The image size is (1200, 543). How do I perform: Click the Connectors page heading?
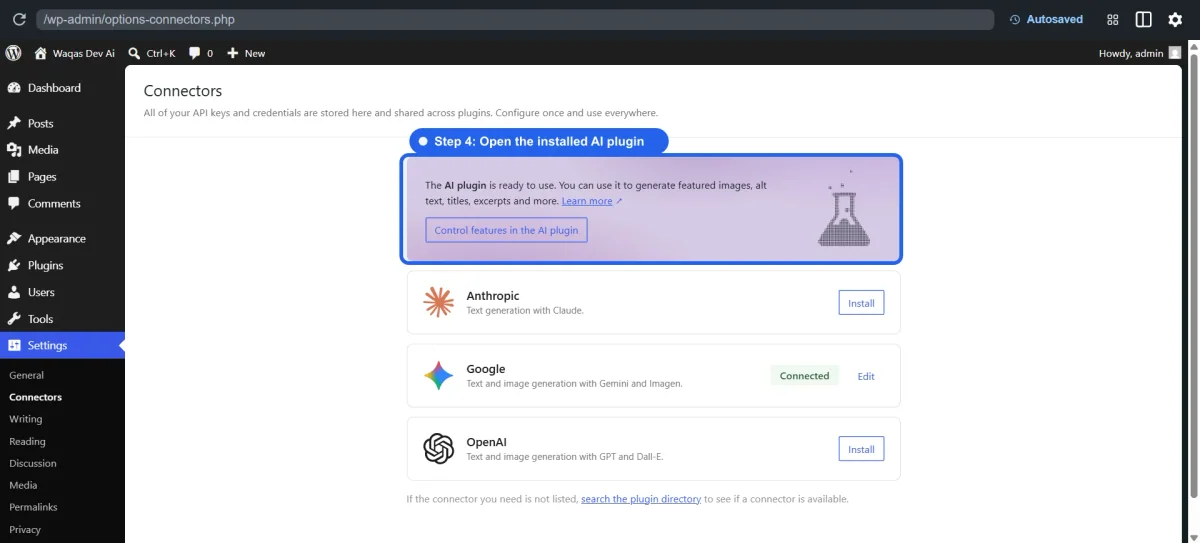(183, 91)
